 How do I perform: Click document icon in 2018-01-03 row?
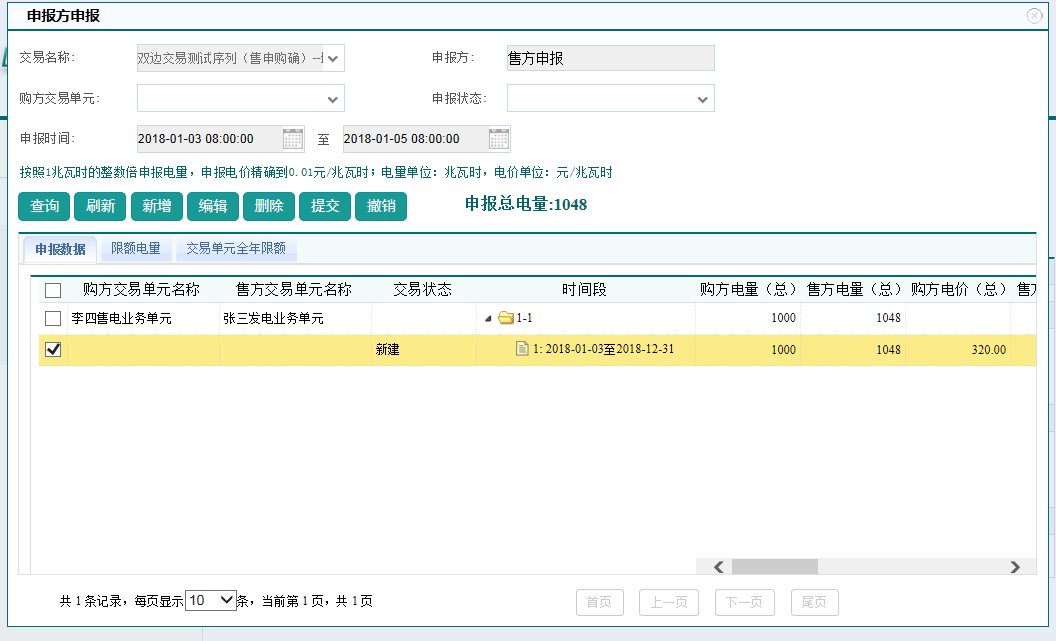point(522,349)
